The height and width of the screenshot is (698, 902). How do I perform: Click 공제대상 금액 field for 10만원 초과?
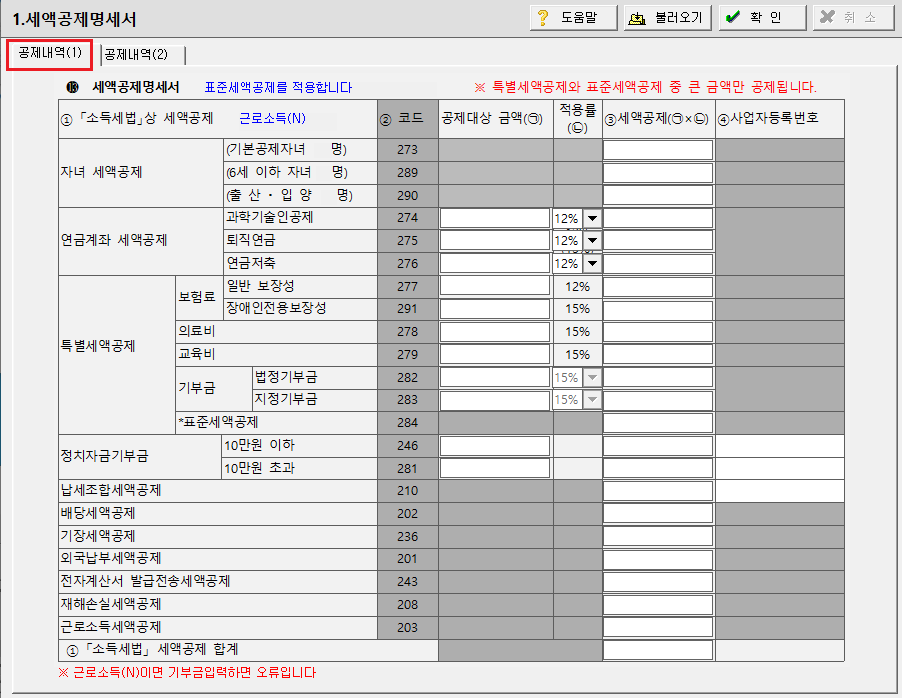(x=495, y=468)
